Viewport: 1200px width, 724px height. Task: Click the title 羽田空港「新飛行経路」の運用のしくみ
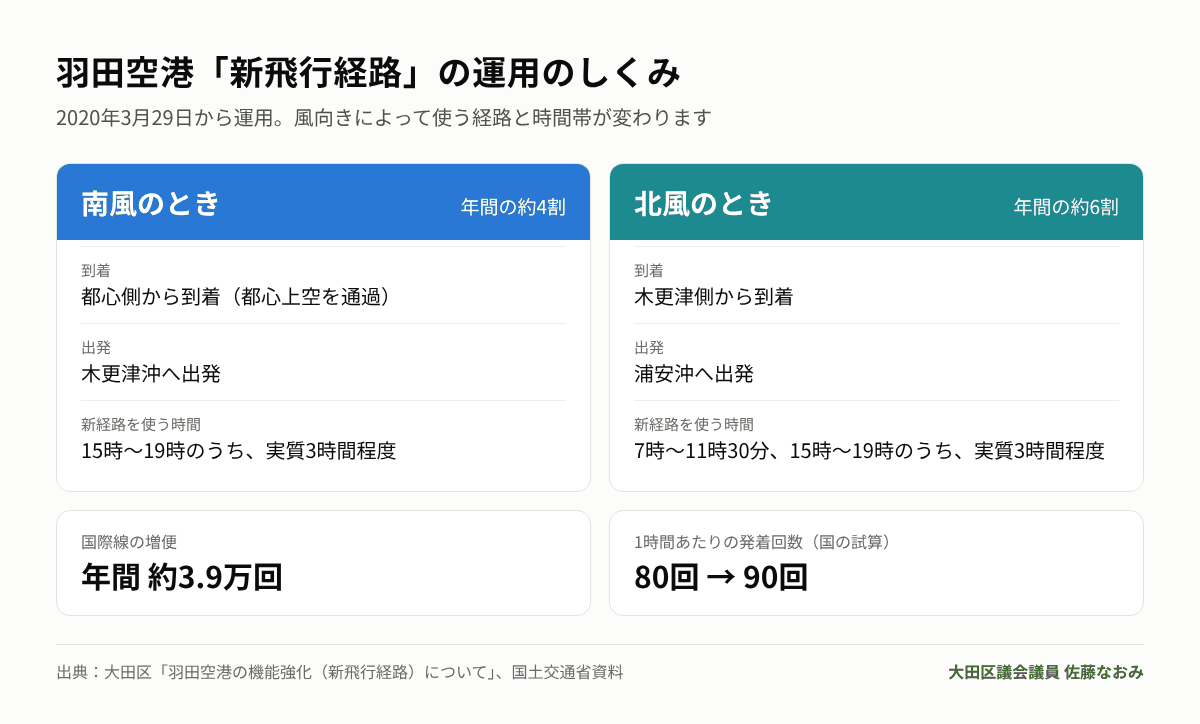click(x=369, y=73)
